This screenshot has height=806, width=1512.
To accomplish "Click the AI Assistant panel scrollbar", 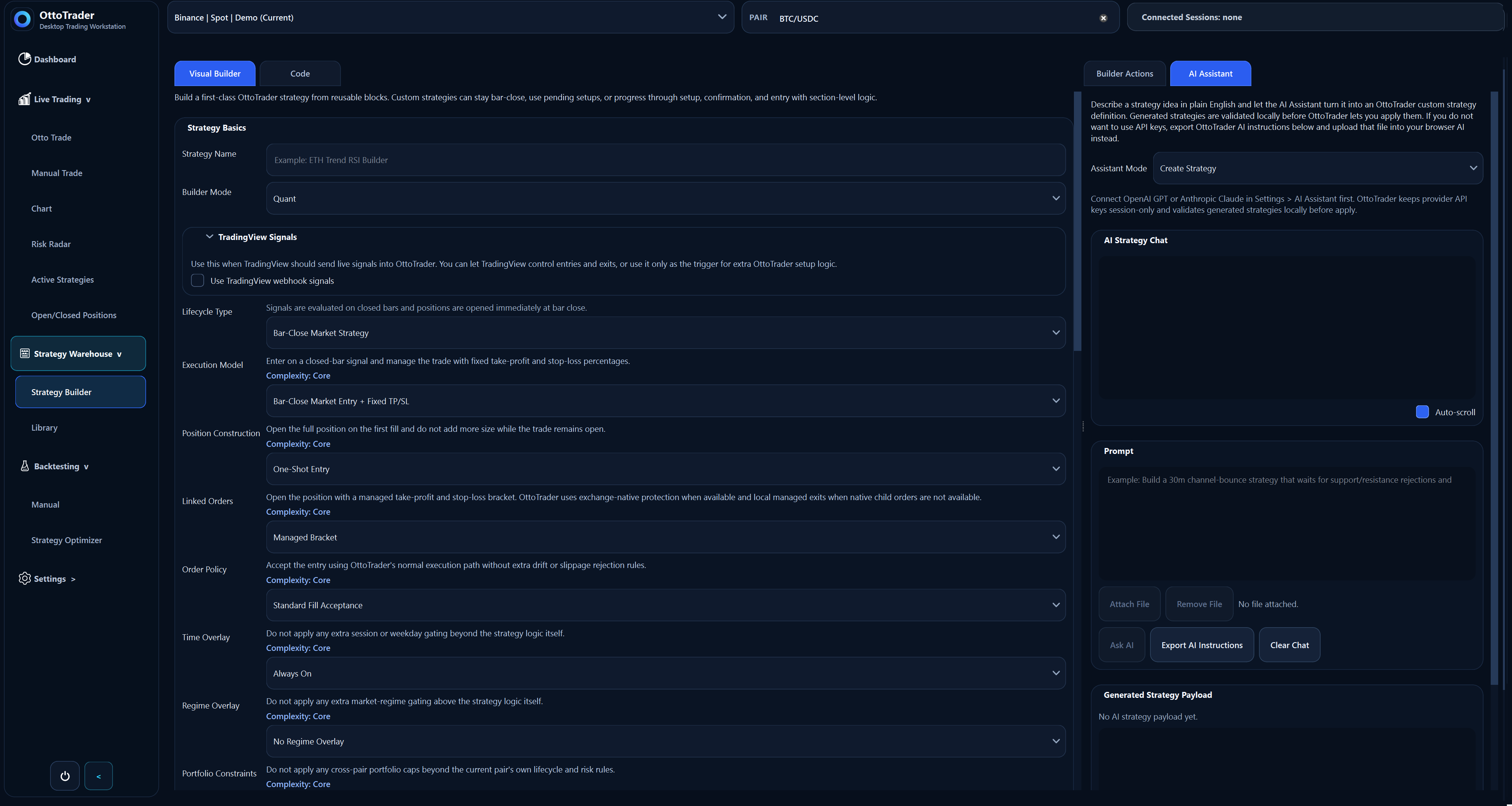I will [1494, 388].
